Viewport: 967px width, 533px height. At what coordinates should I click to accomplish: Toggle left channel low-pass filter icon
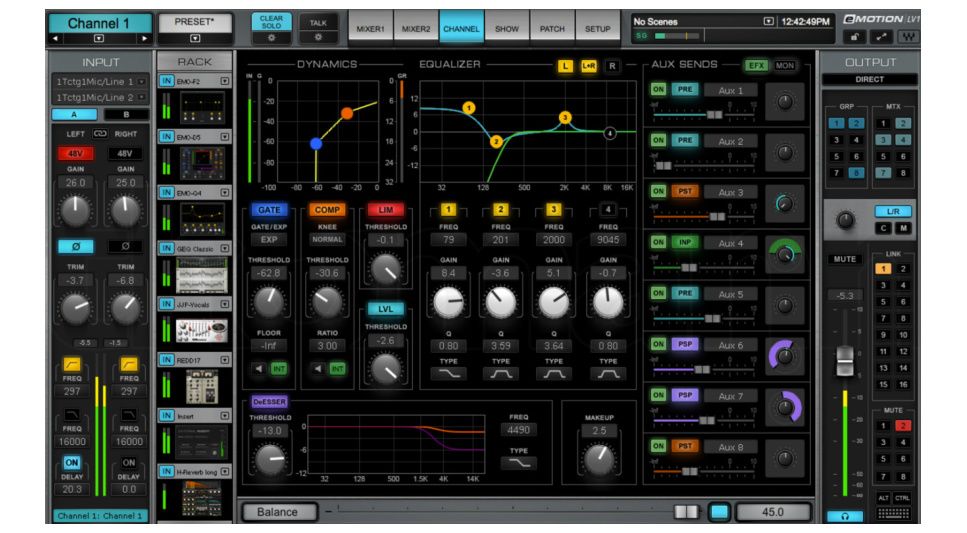coord(72,414)
